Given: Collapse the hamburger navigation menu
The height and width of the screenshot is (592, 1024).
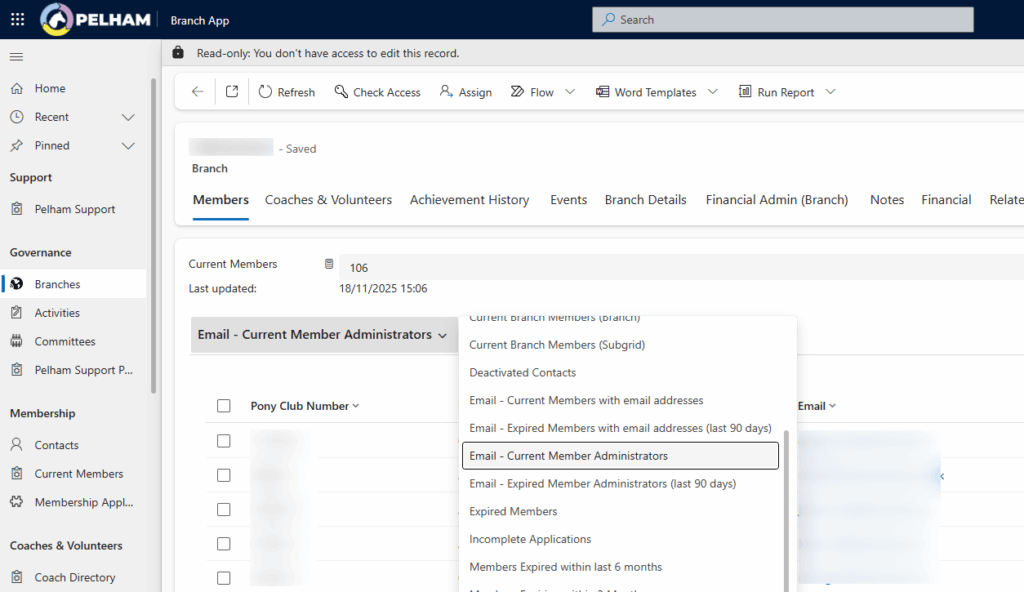Looking at the screenshot, I should (17, 57).
